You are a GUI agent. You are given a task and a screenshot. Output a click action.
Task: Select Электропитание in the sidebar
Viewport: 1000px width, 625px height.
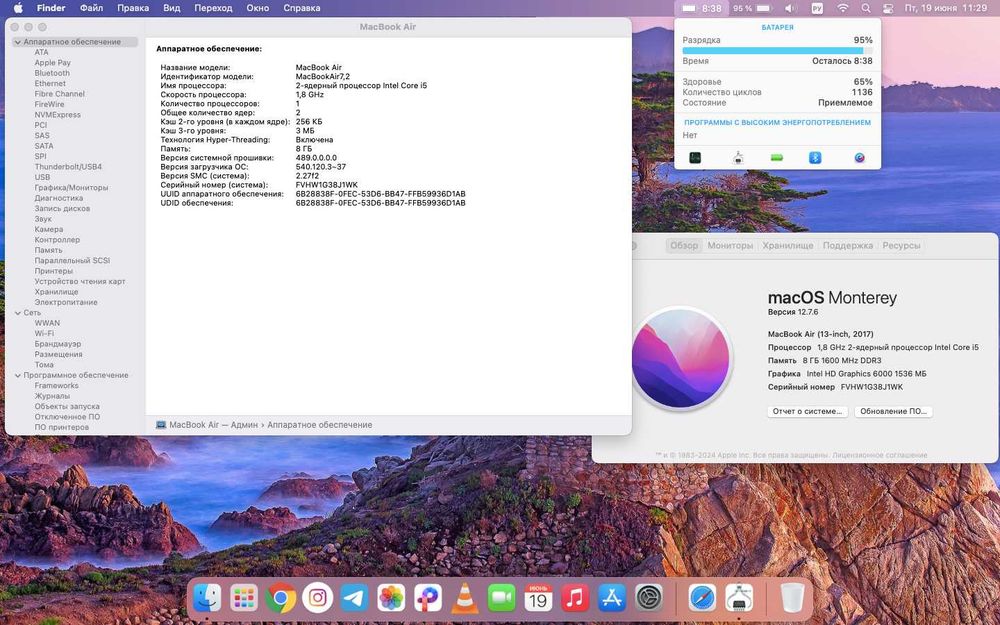(x=66, y=302)
